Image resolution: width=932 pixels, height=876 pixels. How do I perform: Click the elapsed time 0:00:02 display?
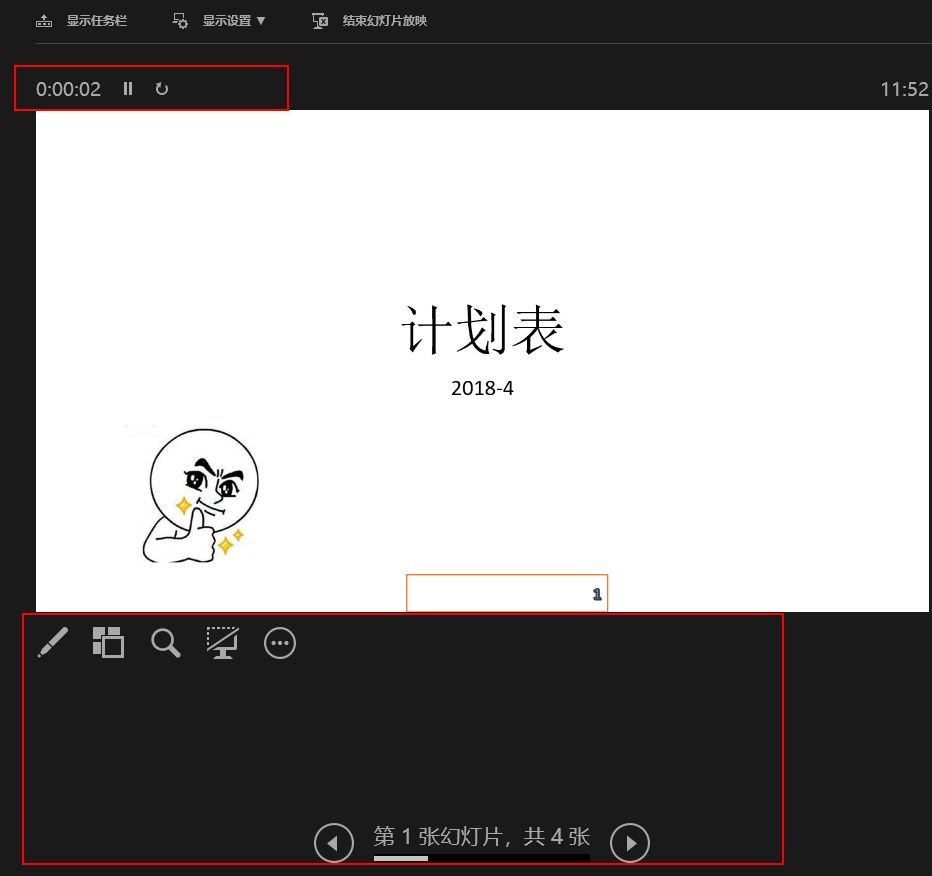(68, 89)
